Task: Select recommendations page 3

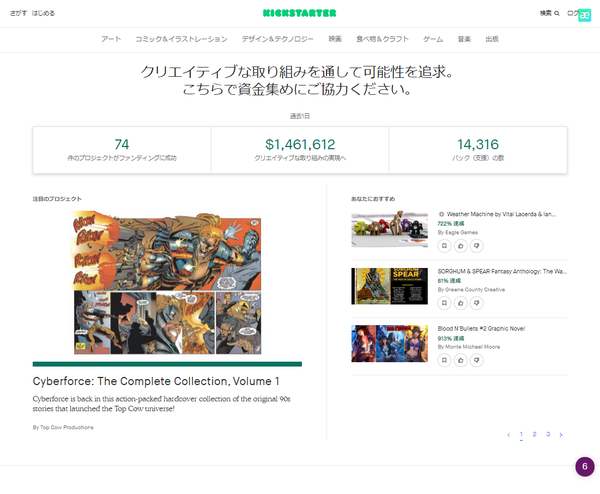Action: click(548, 434)
